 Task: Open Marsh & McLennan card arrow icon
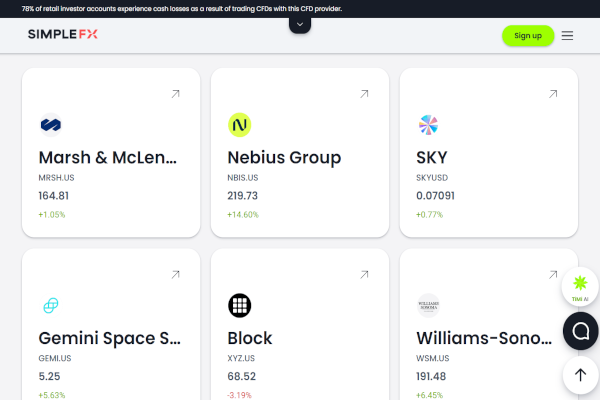point(175,94)
